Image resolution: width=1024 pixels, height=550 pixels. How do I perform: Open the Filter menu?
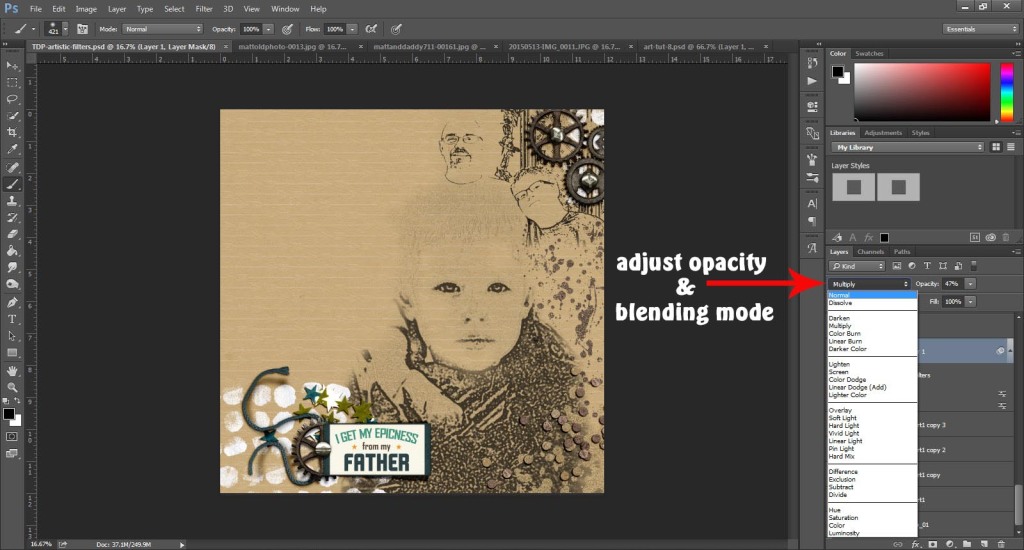pyautogui.click(x=204, y=9)
